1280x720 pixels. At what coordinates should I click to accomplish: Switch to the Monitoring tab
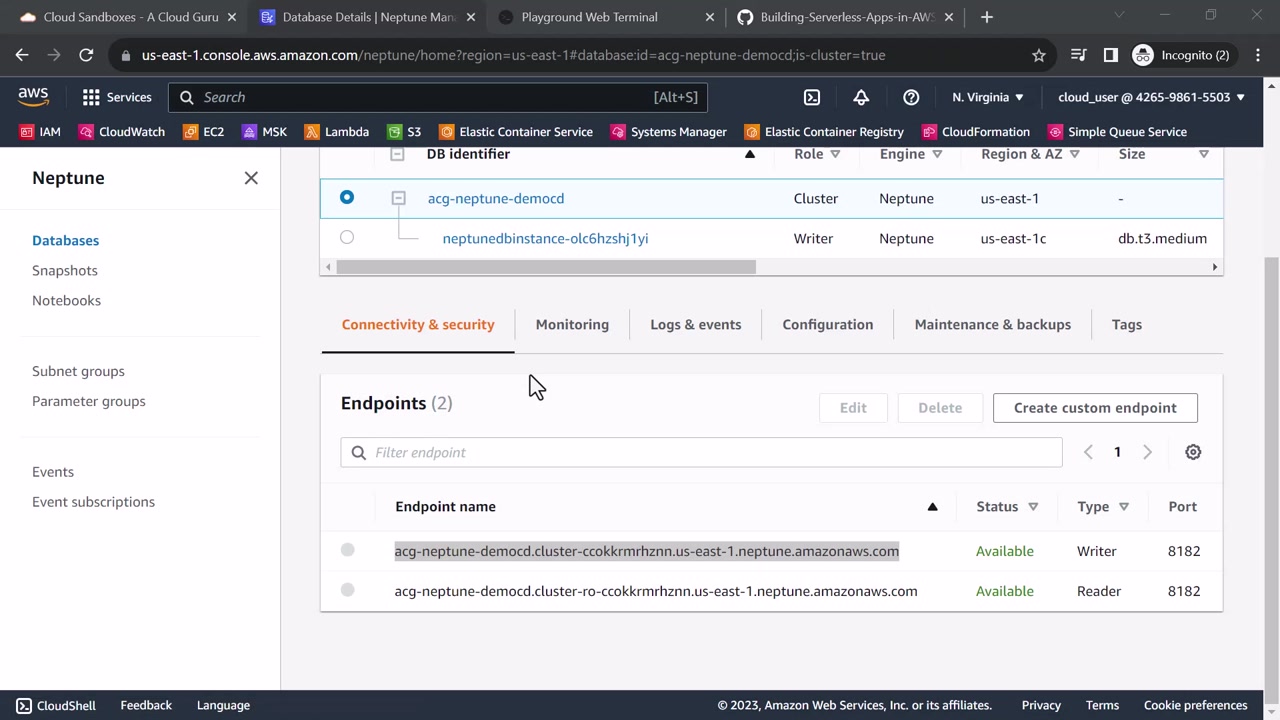[572, 325]
